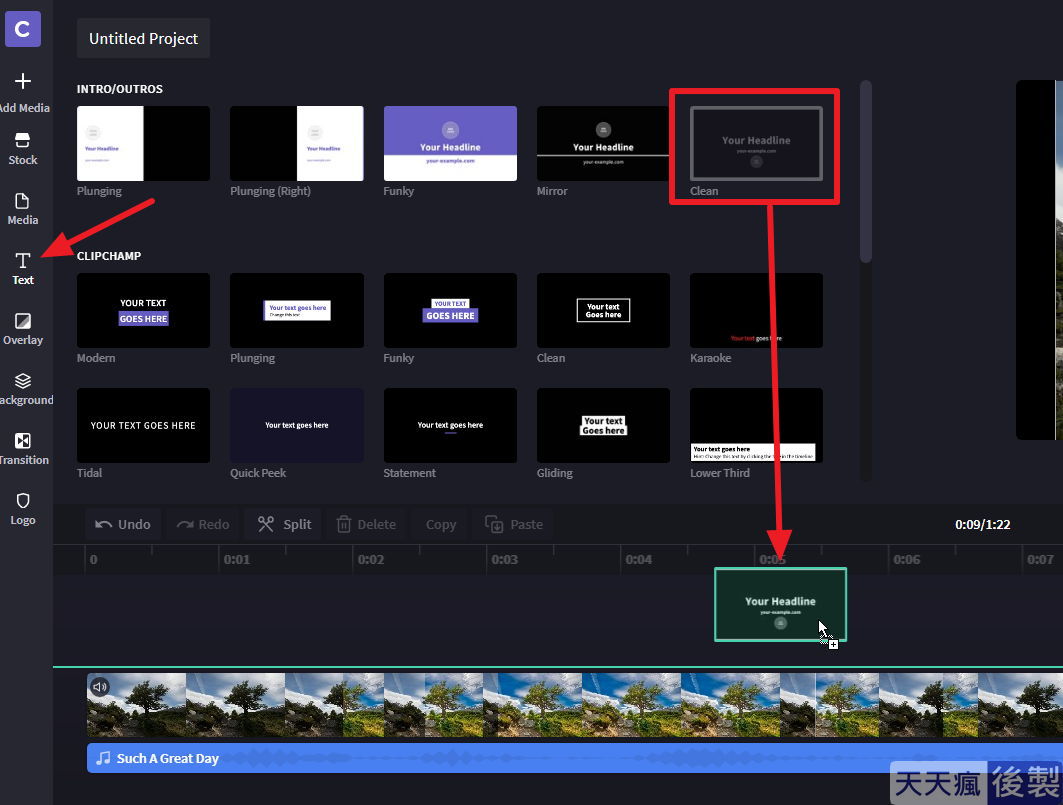Open the Logo panel
1063x805 pixels.
click(22, 509)
